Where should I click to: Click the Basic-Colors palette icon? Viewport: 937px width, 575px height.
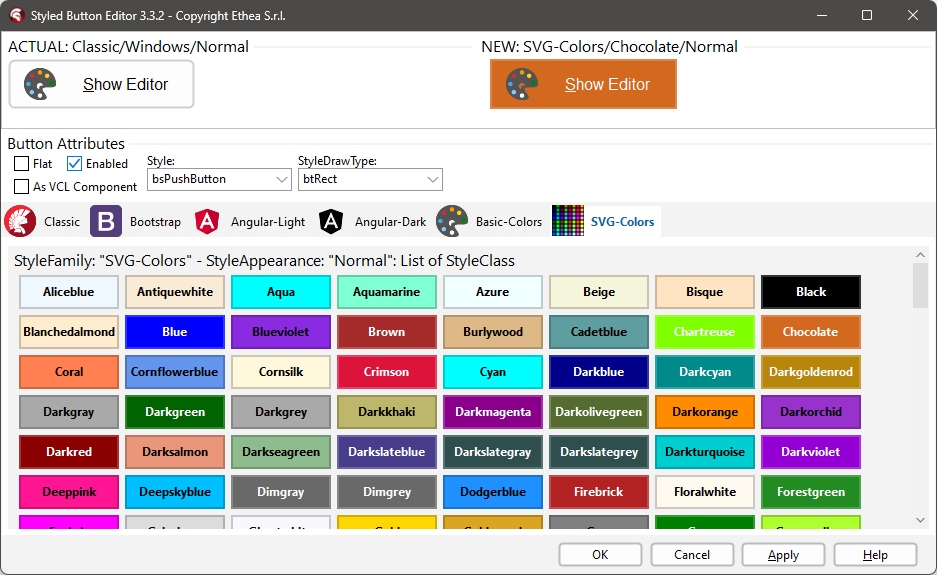point(452,221)
